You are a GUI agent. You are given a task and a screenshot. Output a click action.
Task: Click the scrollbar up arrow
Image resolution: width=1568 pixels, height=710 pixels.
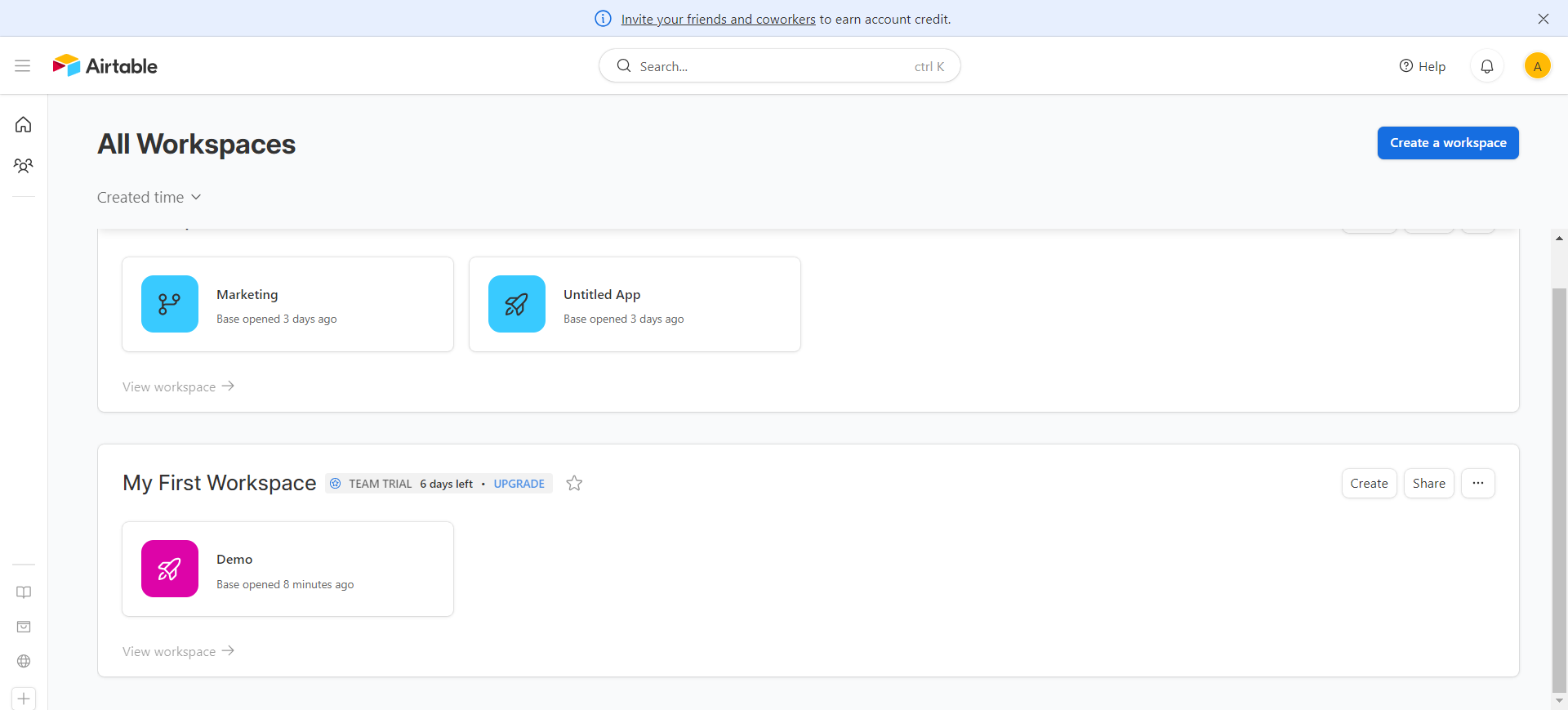point(1559,239)
